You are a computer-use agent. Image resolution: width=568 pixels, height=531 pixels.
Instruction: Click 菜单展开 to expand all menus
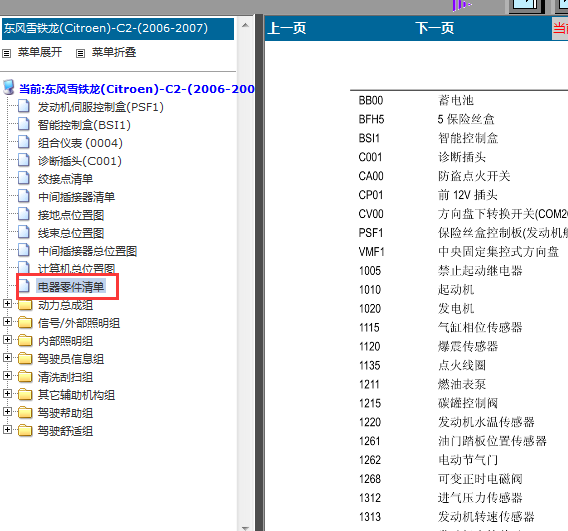point(40,52)
